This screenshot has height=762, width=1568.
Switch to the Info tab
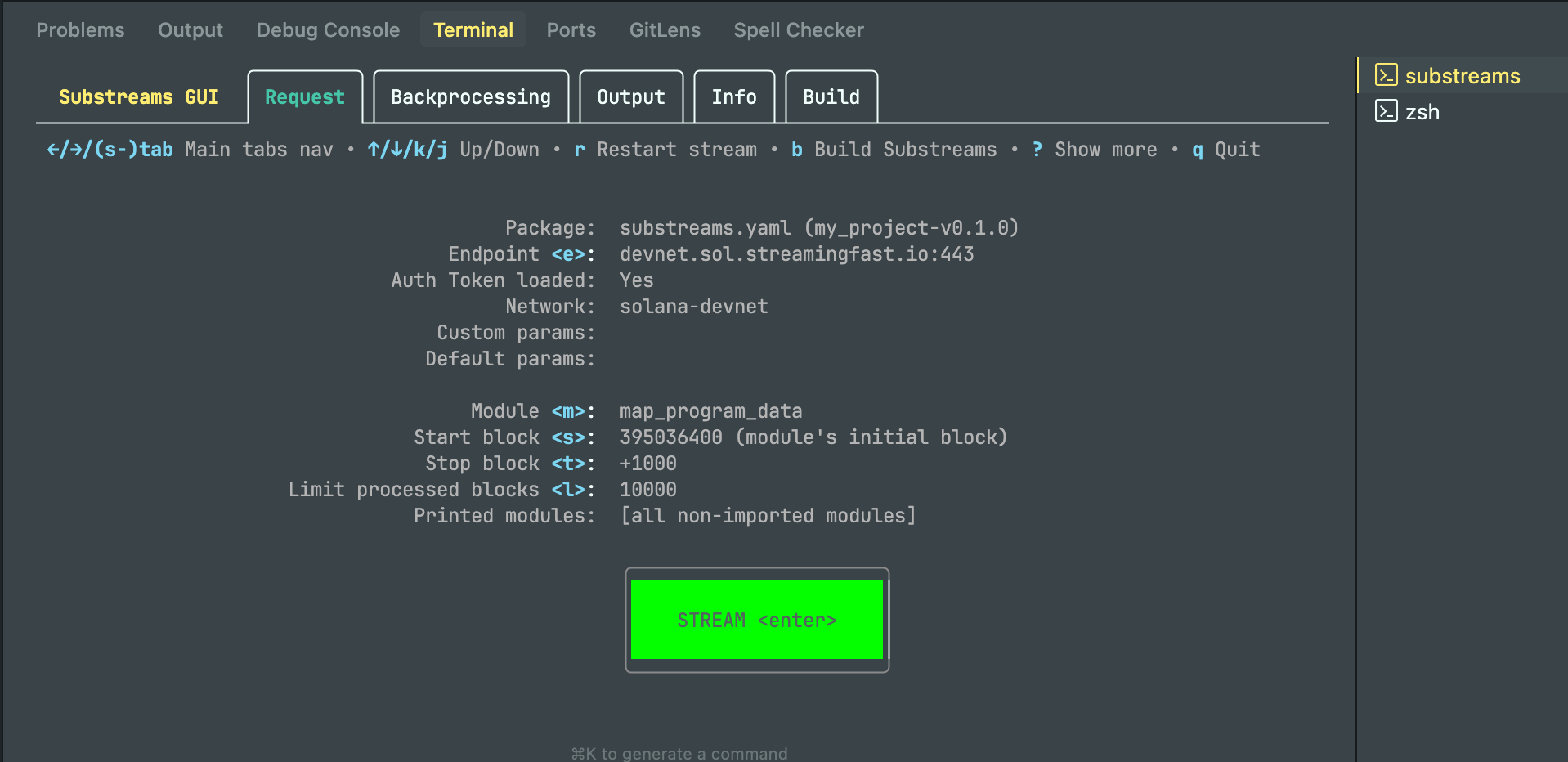coord(734,97)
